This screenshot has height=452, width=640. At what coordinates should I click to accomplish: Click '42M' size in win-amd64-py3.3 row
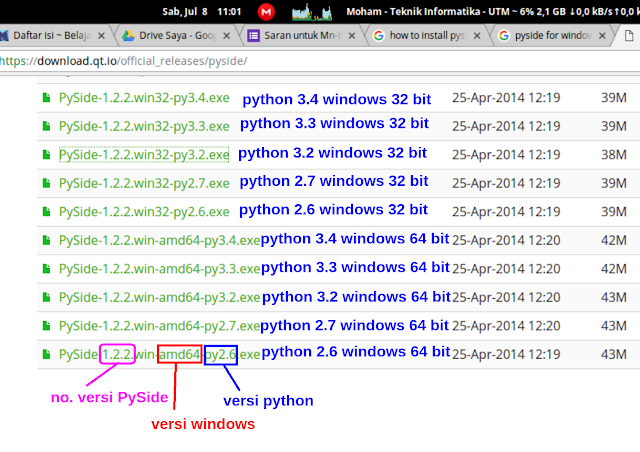click(x=613, y=269)
